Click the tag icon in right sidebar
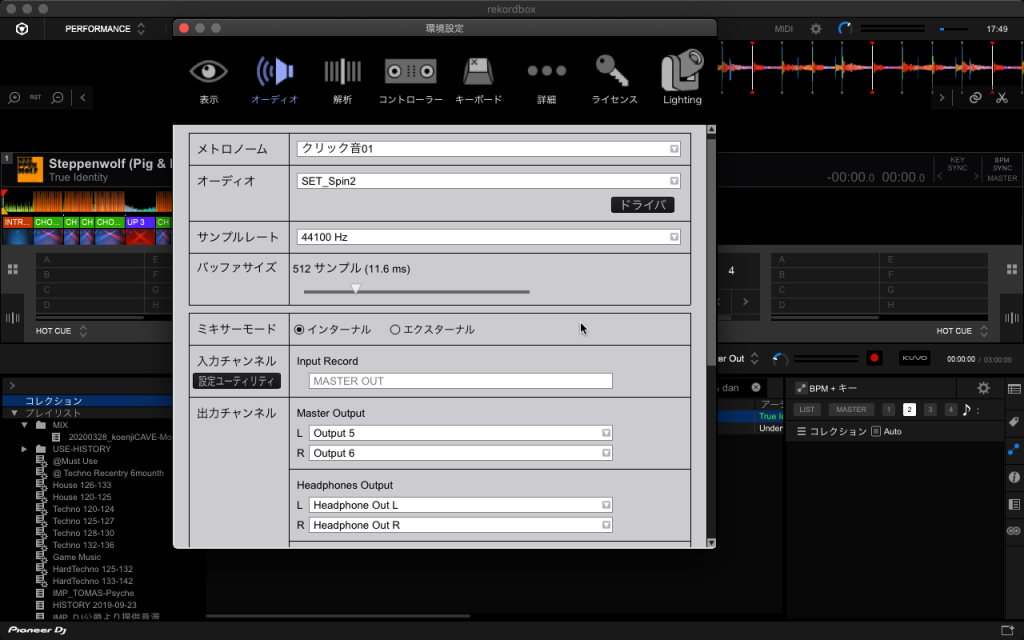Viewport: 1024px width, 640px height. point(1014,421)
